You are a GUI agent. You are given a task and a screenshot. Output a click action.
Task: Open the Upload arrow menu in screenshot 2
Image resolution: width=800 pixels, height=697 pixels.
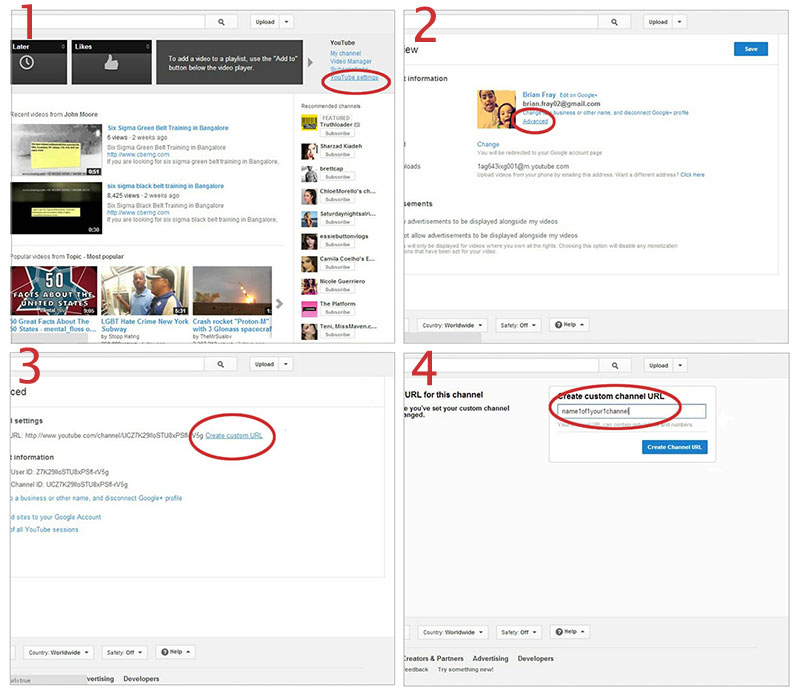coord(679,22)
